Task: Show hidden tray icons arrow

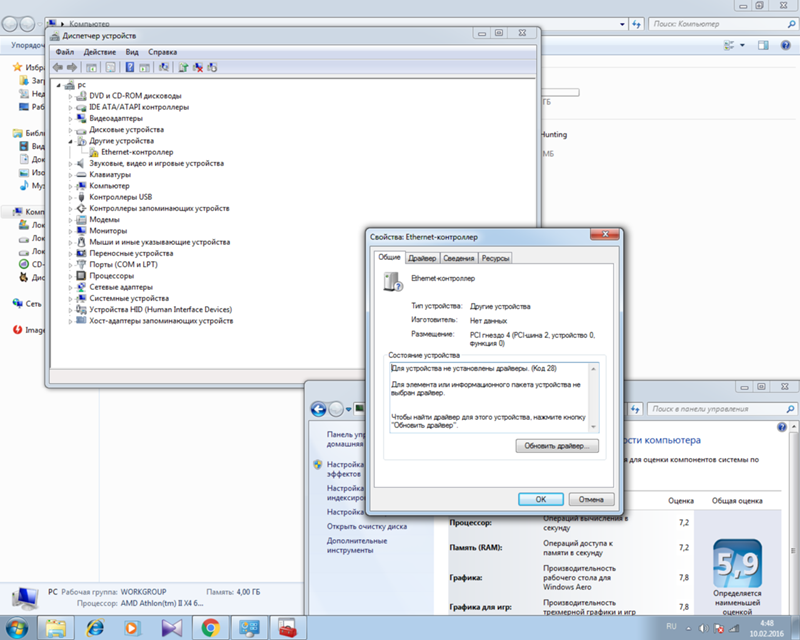Action: 688,628
